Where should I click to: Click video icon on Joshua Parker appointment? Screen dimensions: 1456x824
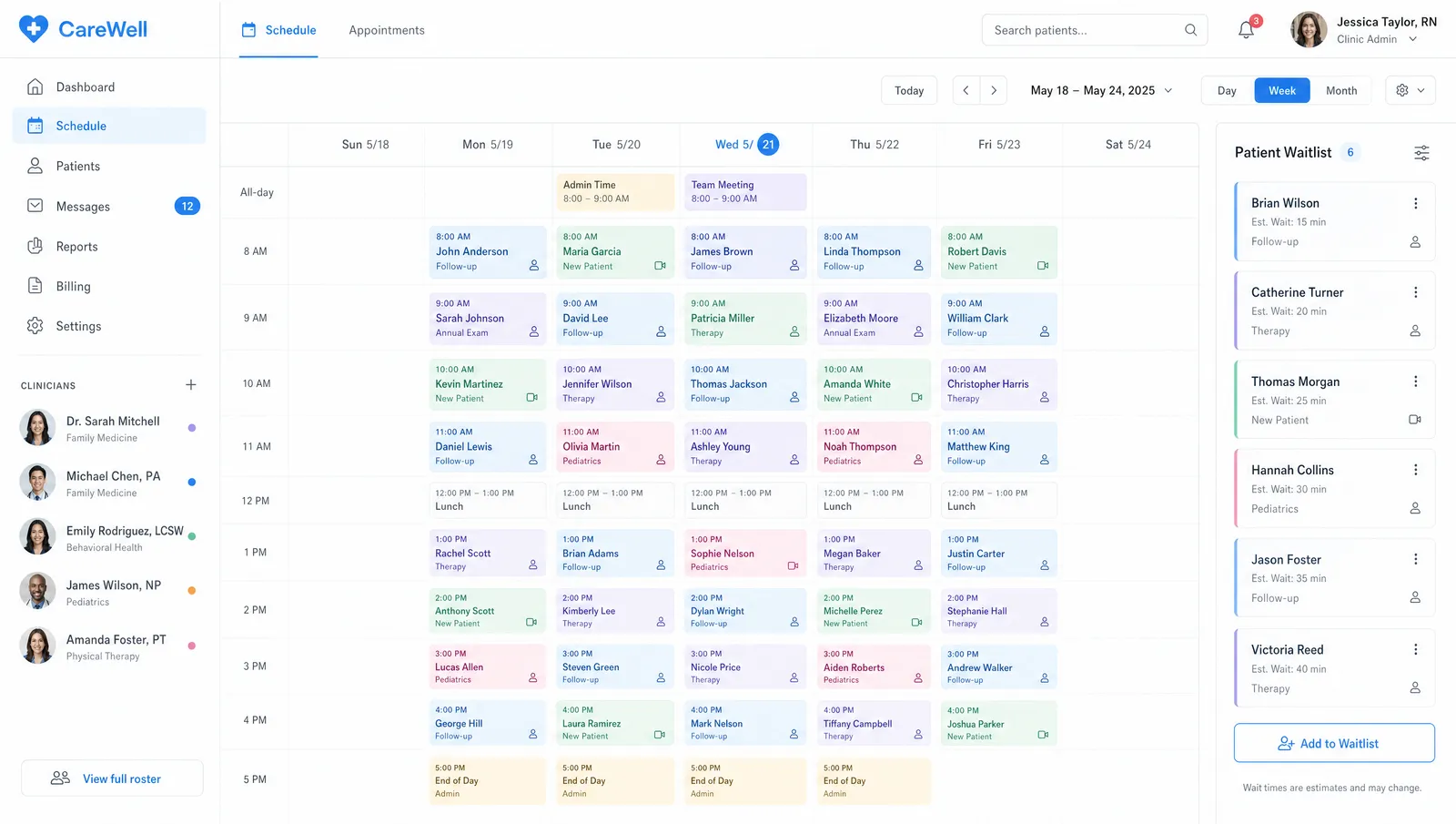tap(1043, 735)
